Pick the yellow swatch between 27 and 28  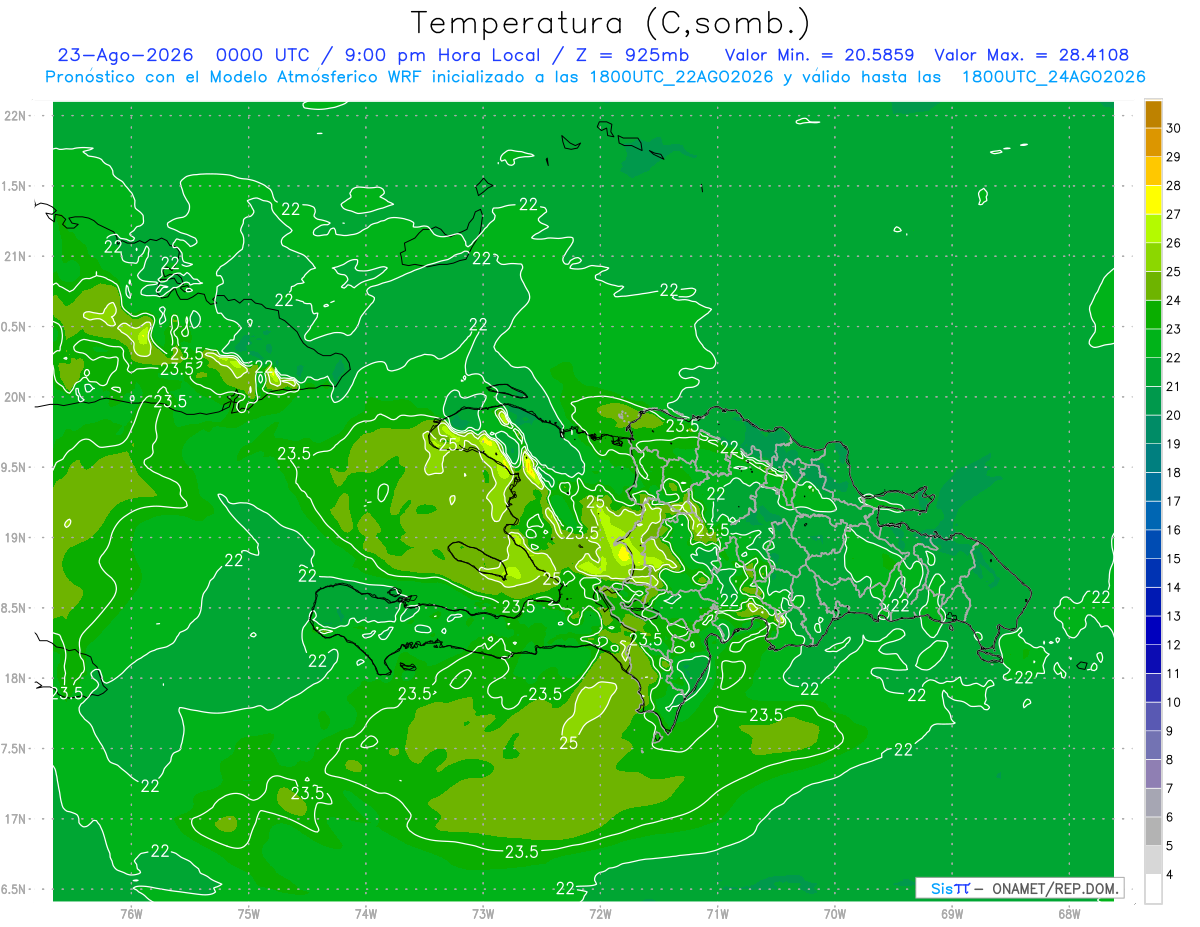(x=1153, y=200)
